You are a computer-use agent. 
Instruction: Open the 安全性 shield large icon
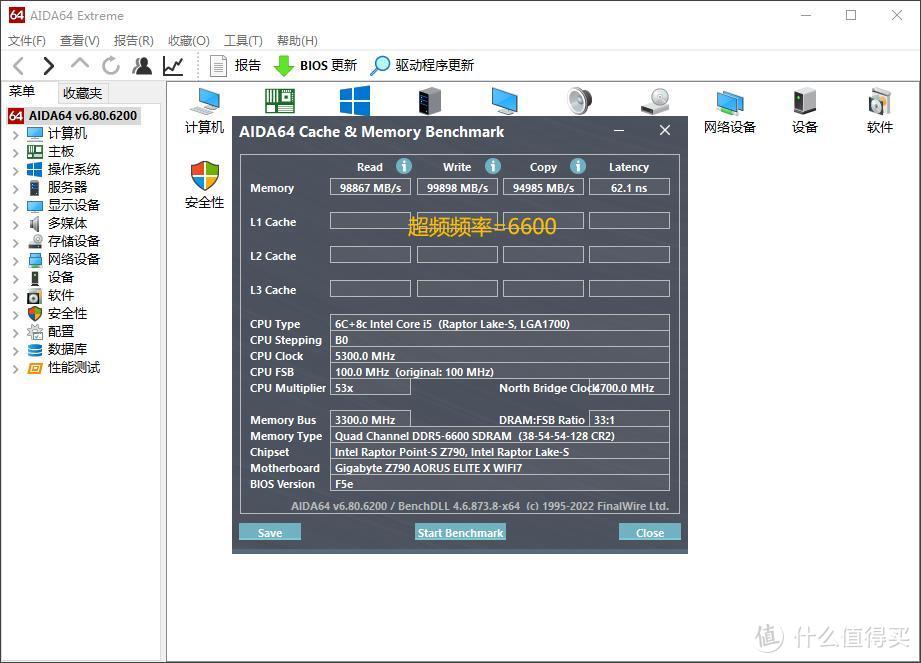point(204,185)
